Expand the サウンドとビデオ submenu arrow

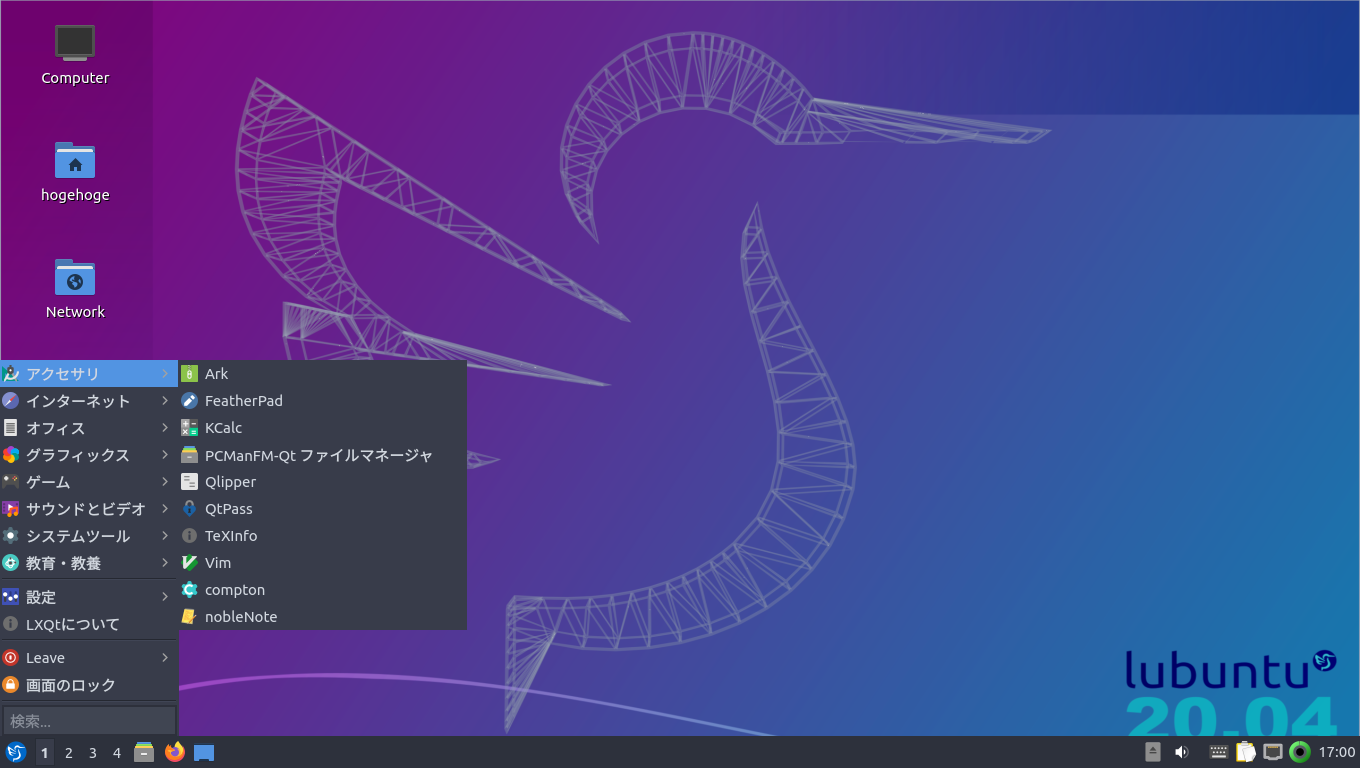point(165,509)
